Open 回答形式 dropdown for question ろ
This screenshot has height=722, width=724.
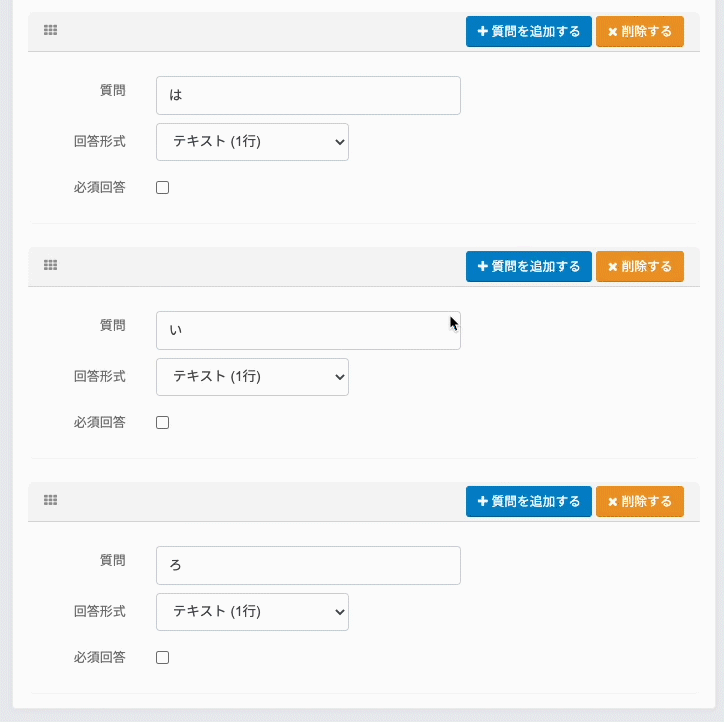pos(252,612)
